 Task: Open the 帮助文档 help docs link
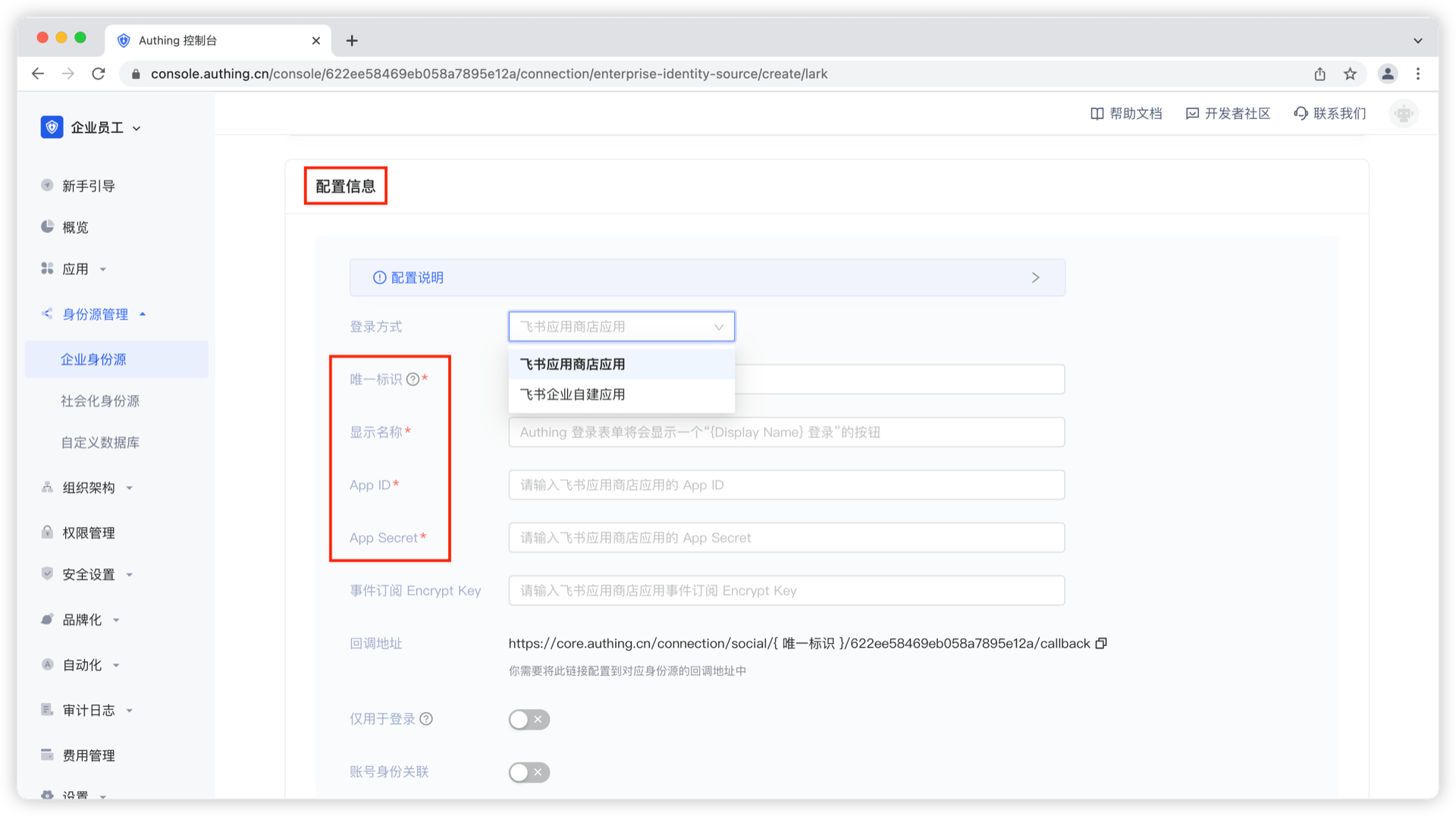(x=1126, y=114)
